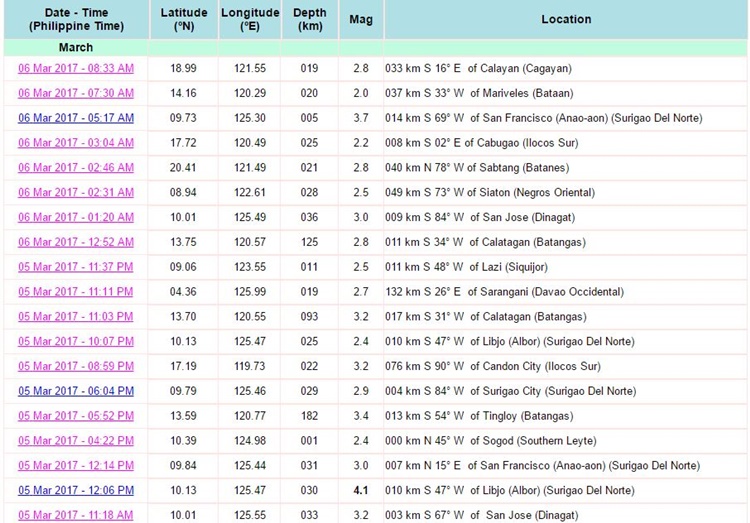Viewport: 750px width, 523px height.
Task: Select the 182 depth value
Action: tap(309, 416)
